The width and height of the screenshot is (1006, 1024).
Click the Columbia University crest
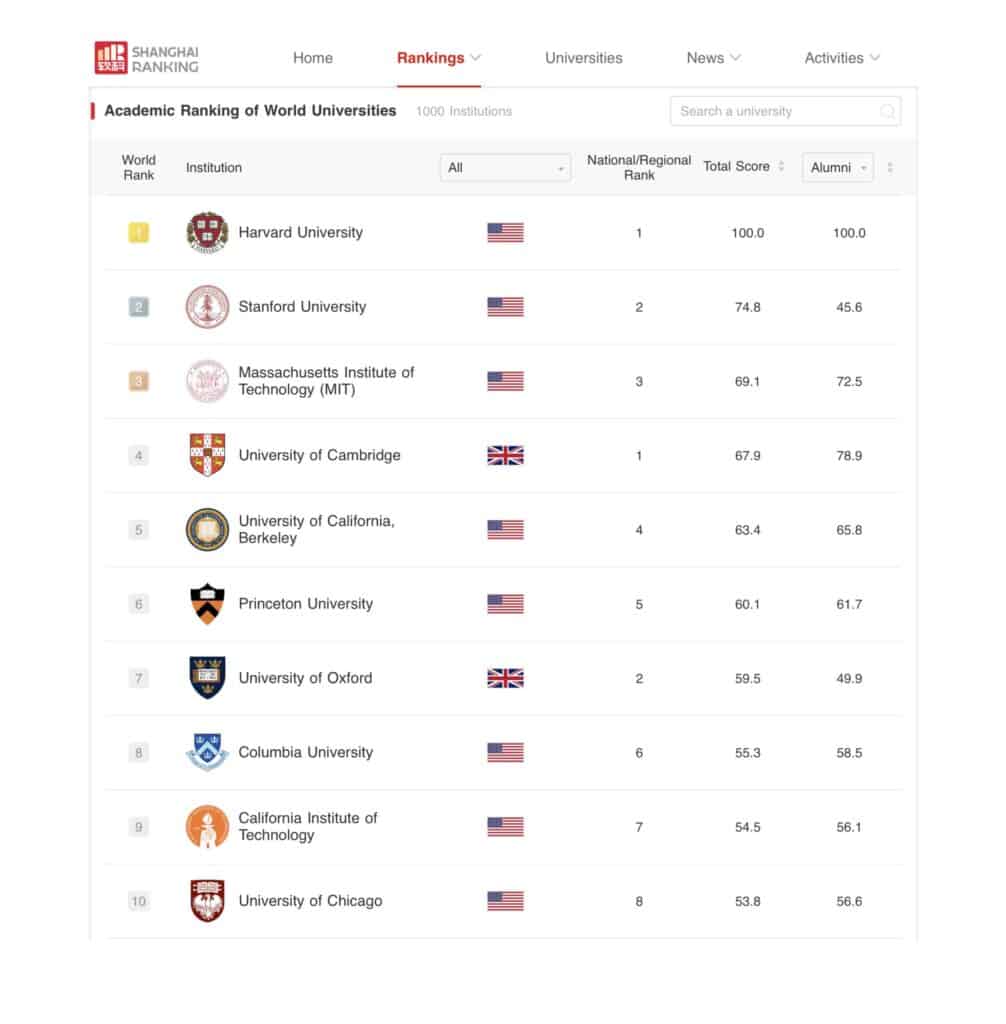pyautogui.click(x=207, y=752)
